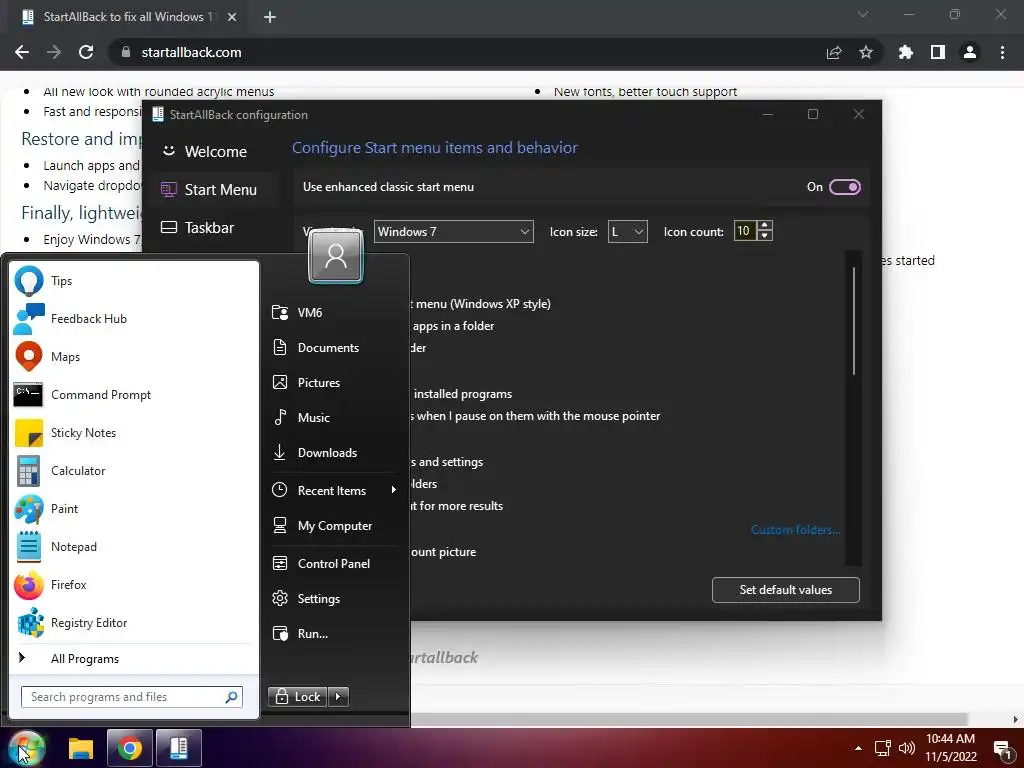Open Pictures folder entry
1024x768 pixels.
tap(334, 382)
